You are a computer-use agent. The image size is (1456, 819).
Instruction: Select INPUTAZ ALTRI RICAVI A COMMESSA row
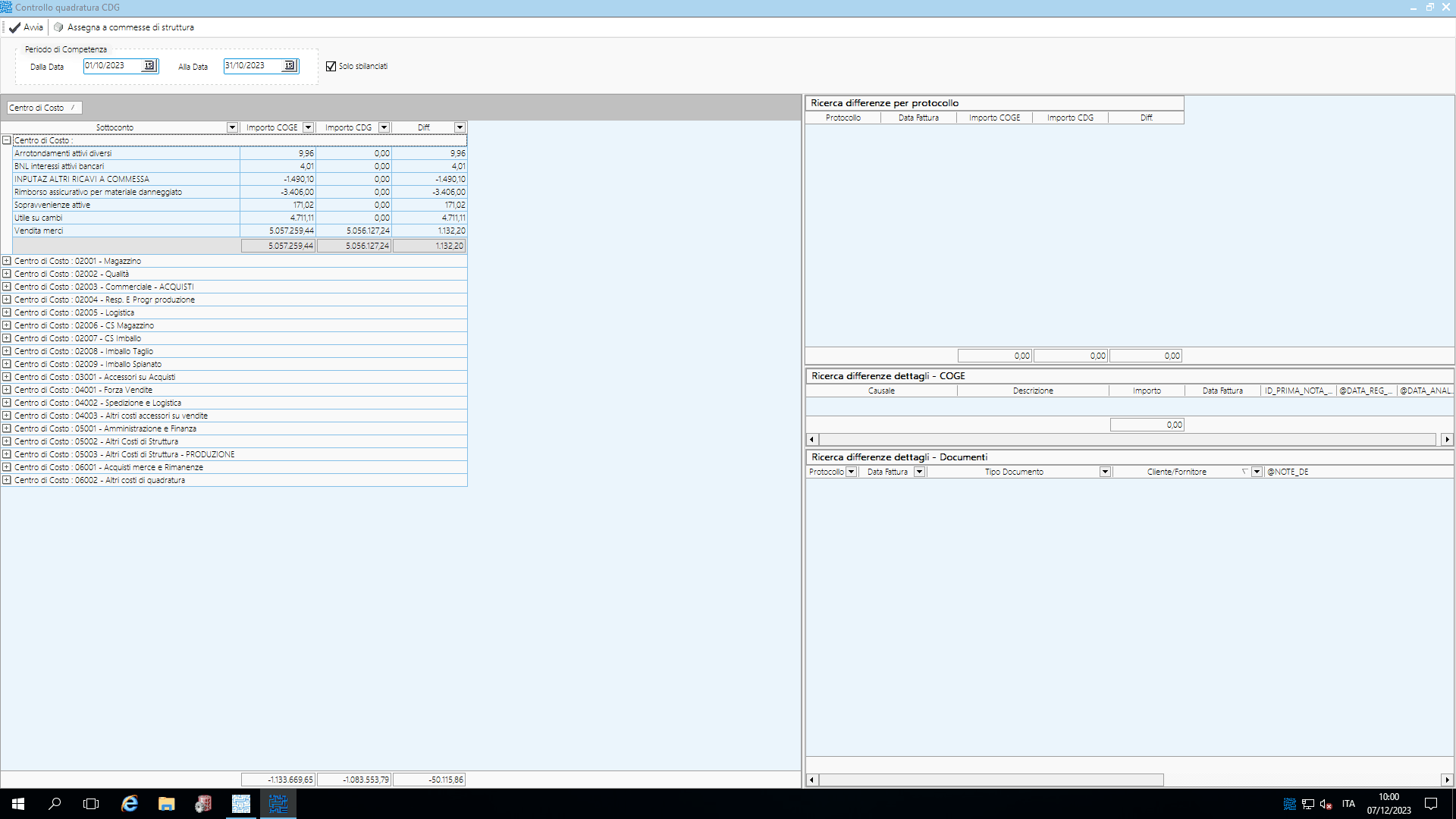(240, 179)
